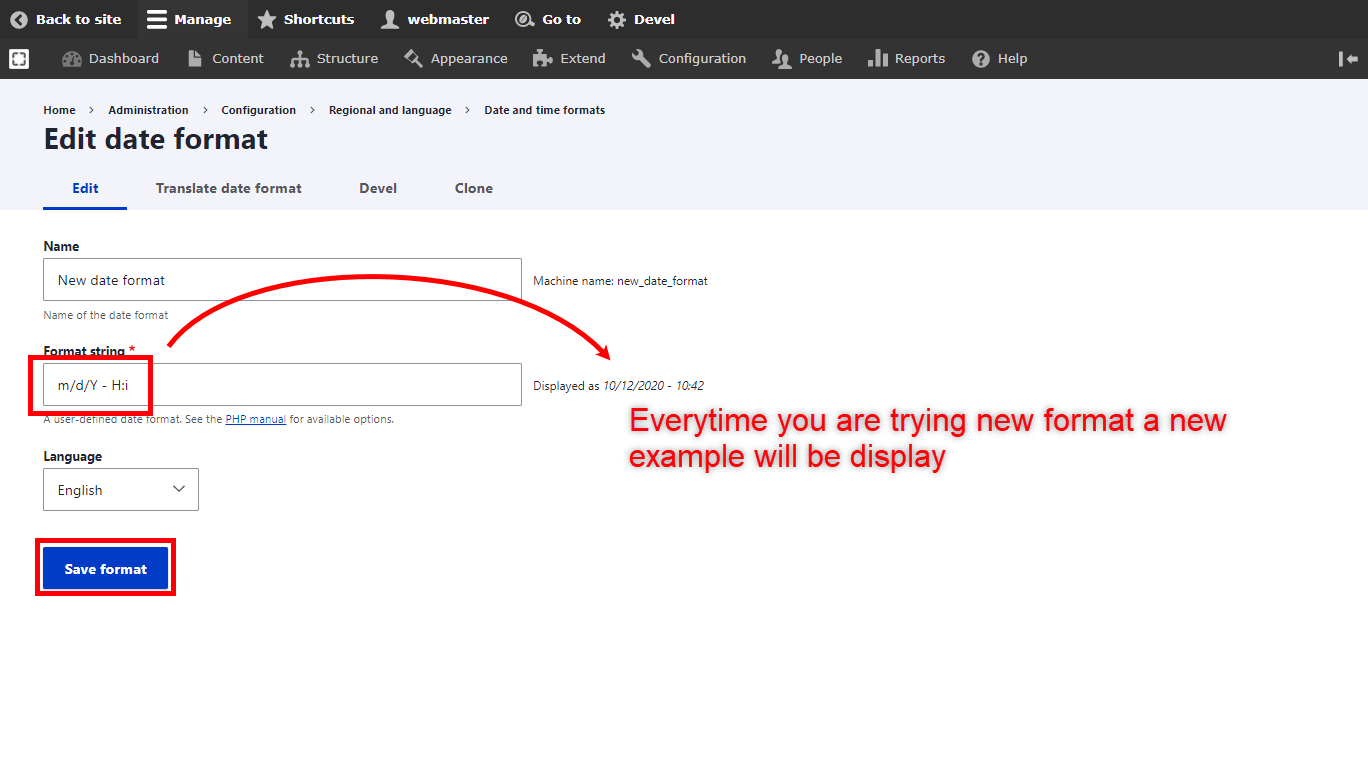Screen dimensions: 1368x768
Task: Open the Structure hierarchy icon
Action: coord(300,59)
